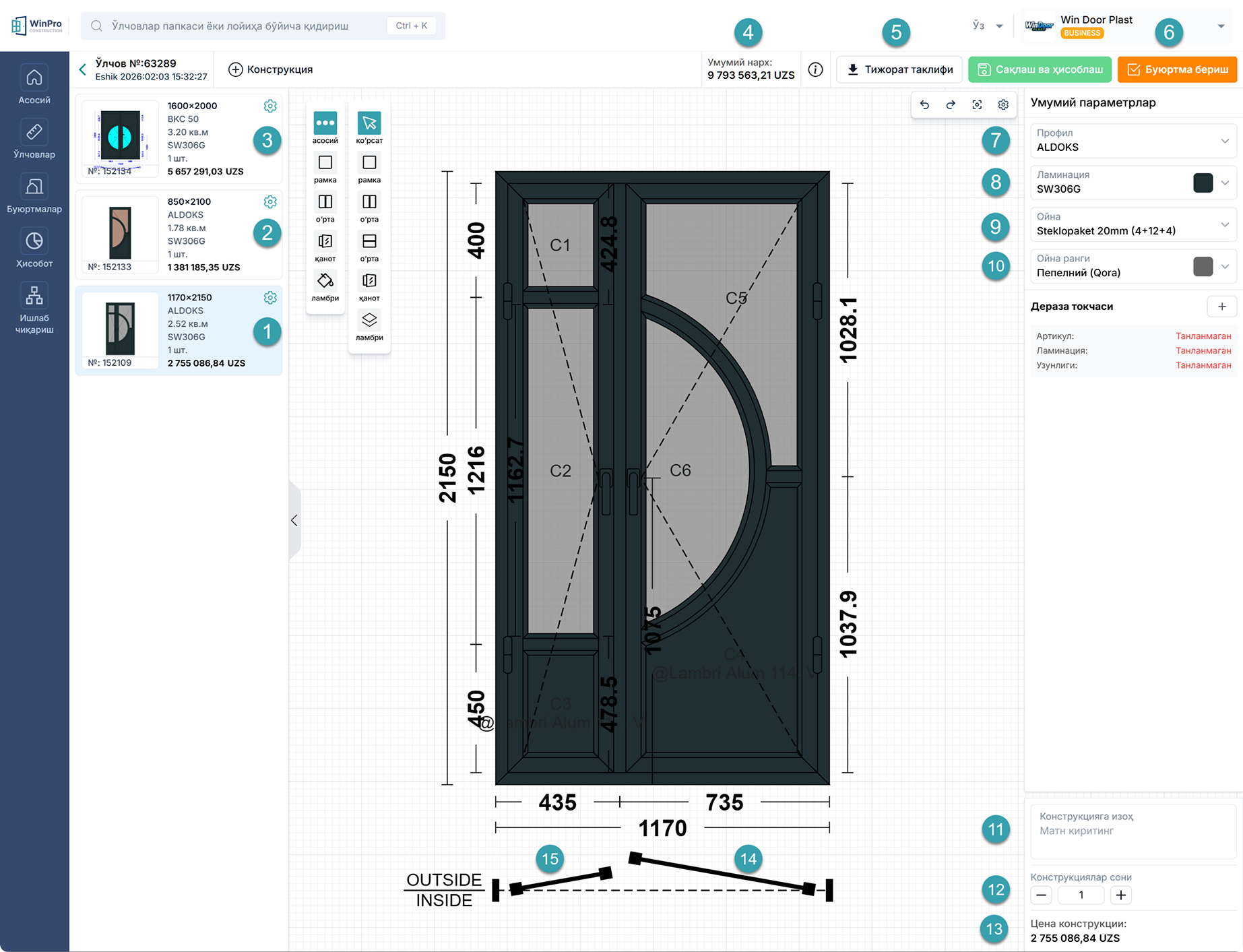The height and width of the screenshot is (952, 1243).
Task: Click the асосий three-dots tool icon
Action: [x=325, y=123]
